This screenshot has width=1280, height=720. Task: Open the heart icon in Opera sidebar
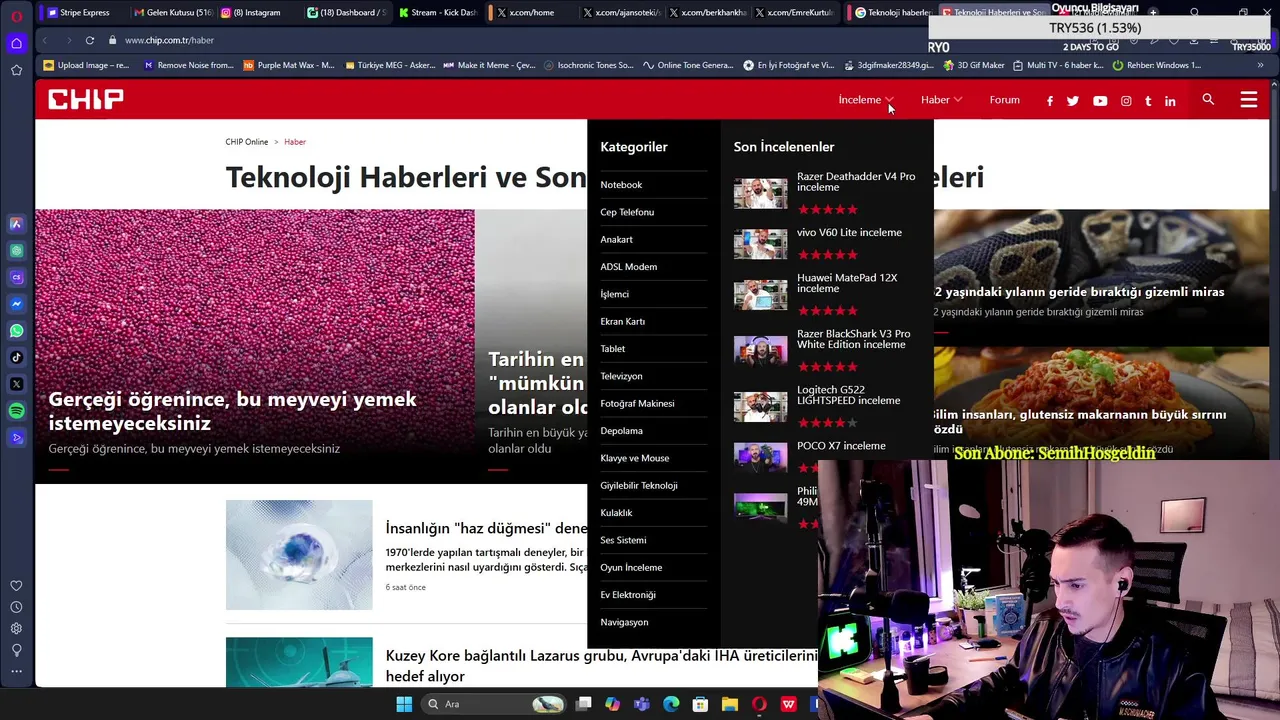click(x=16, y=586)
